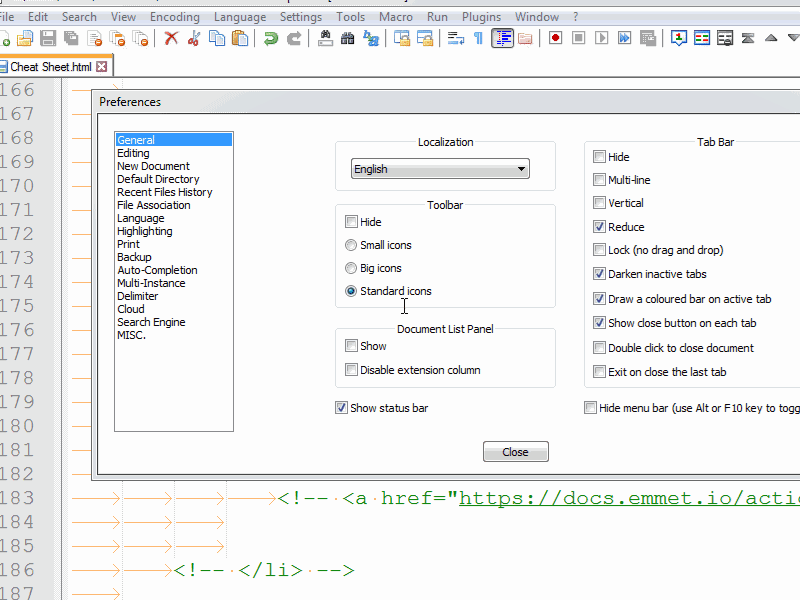Click the stop recording macro icon
The image size is (800, 600).
point(579,38)
